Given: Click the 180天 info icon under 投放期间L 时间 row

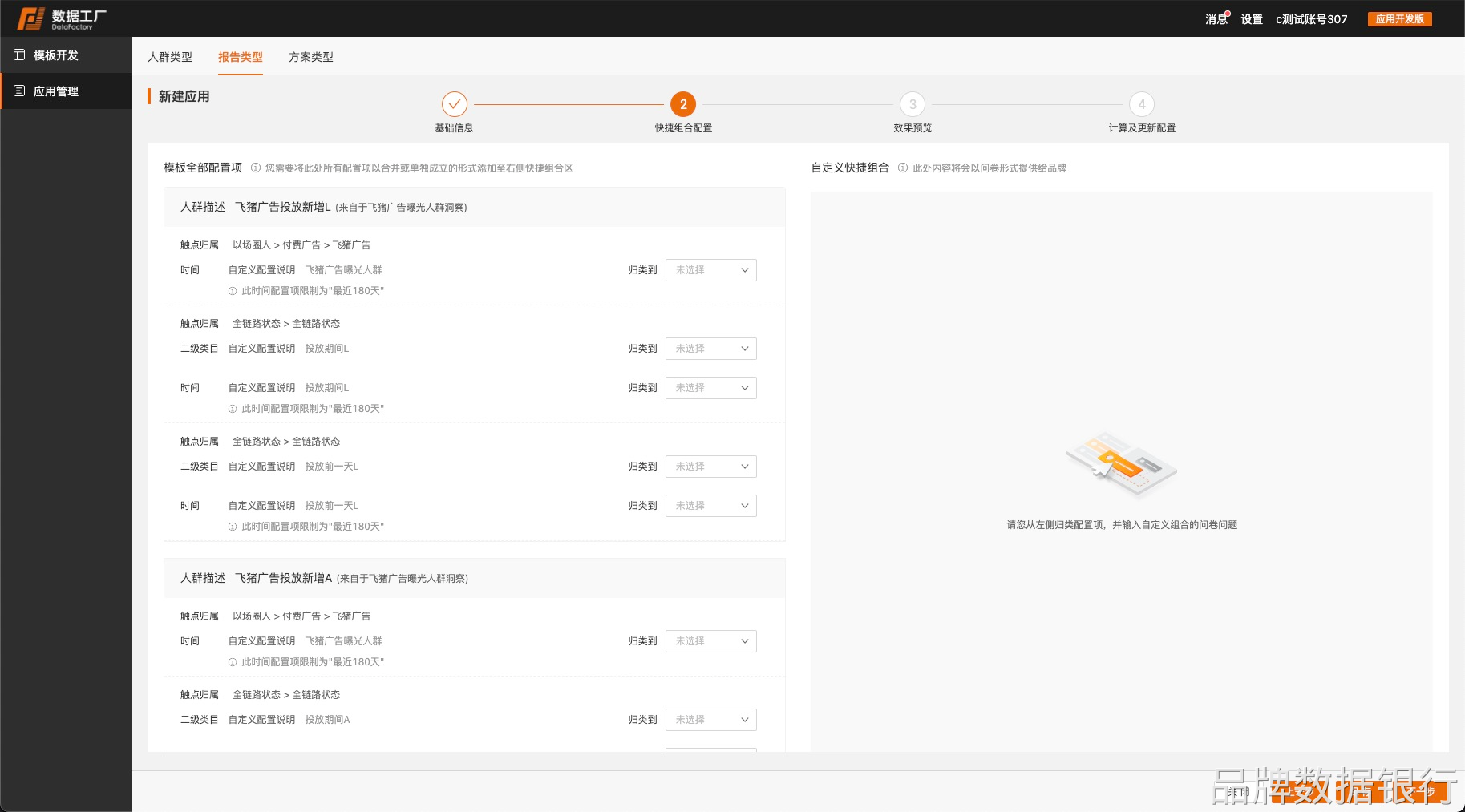Looking at the screenshot, I should pyautogui.click(x=233, y=409).
